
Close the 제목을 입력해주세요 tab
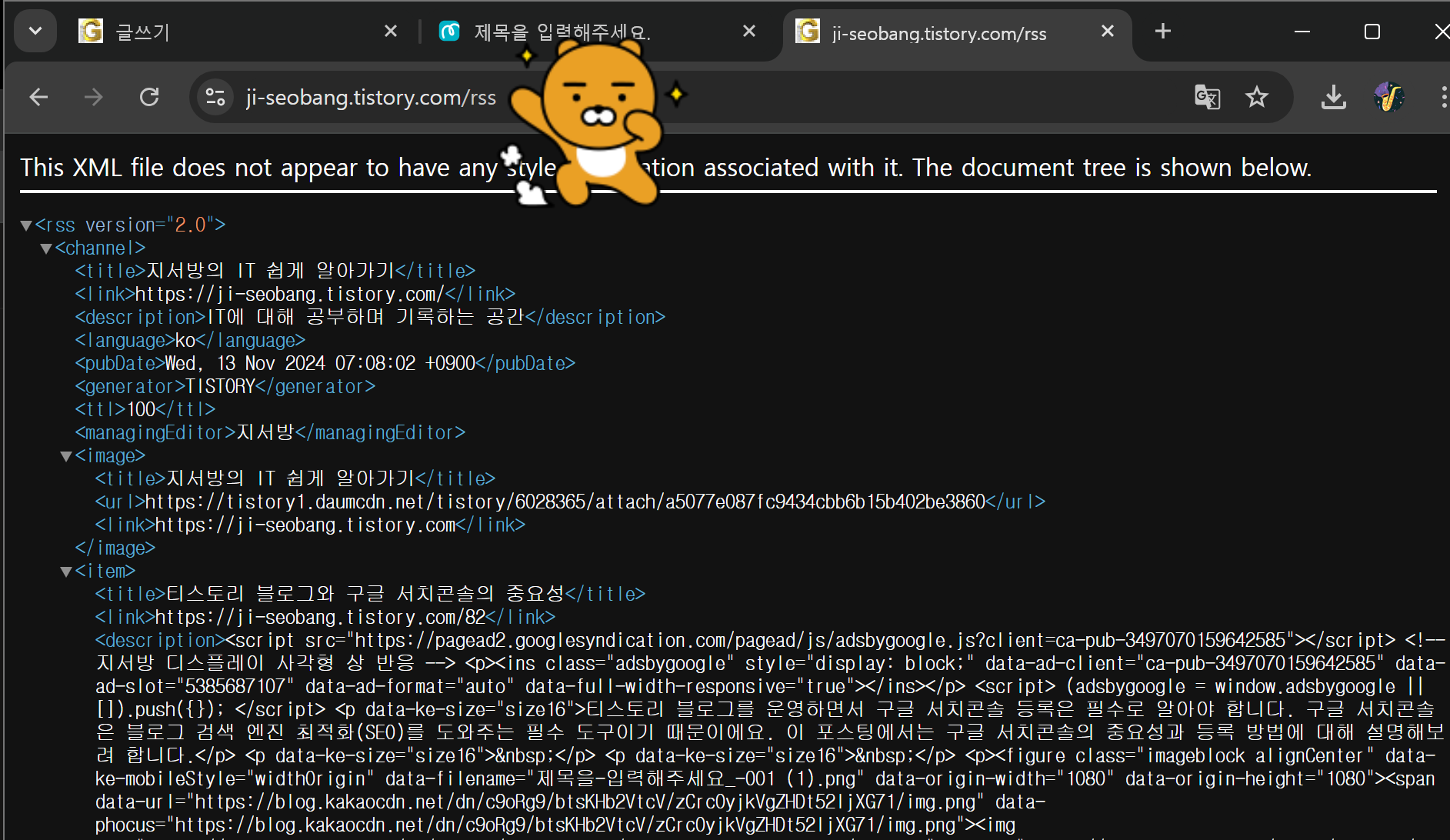point(749,32)
